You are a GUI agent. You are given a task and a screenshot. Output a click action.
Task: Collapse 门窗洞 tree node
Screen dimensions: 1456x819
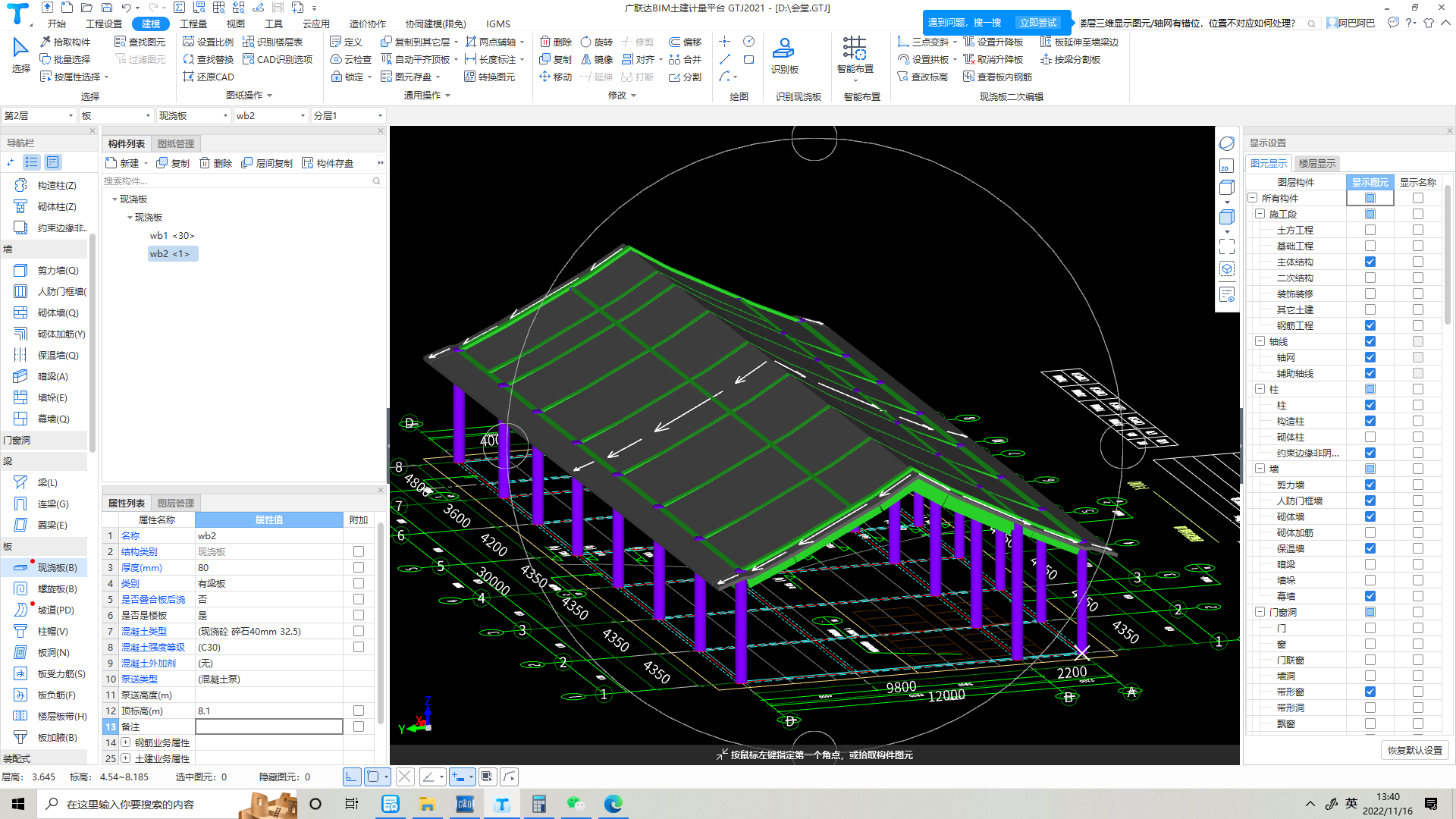1260,612
